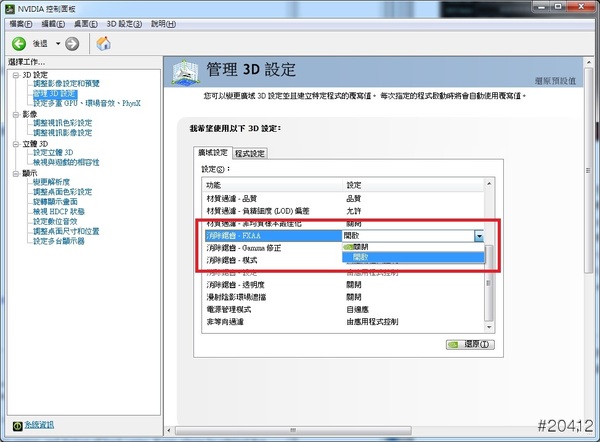Select 調整影像設定和預覽 in the tree
The height and width of the screenshot is (442, 600).
(x=66, y=83)
